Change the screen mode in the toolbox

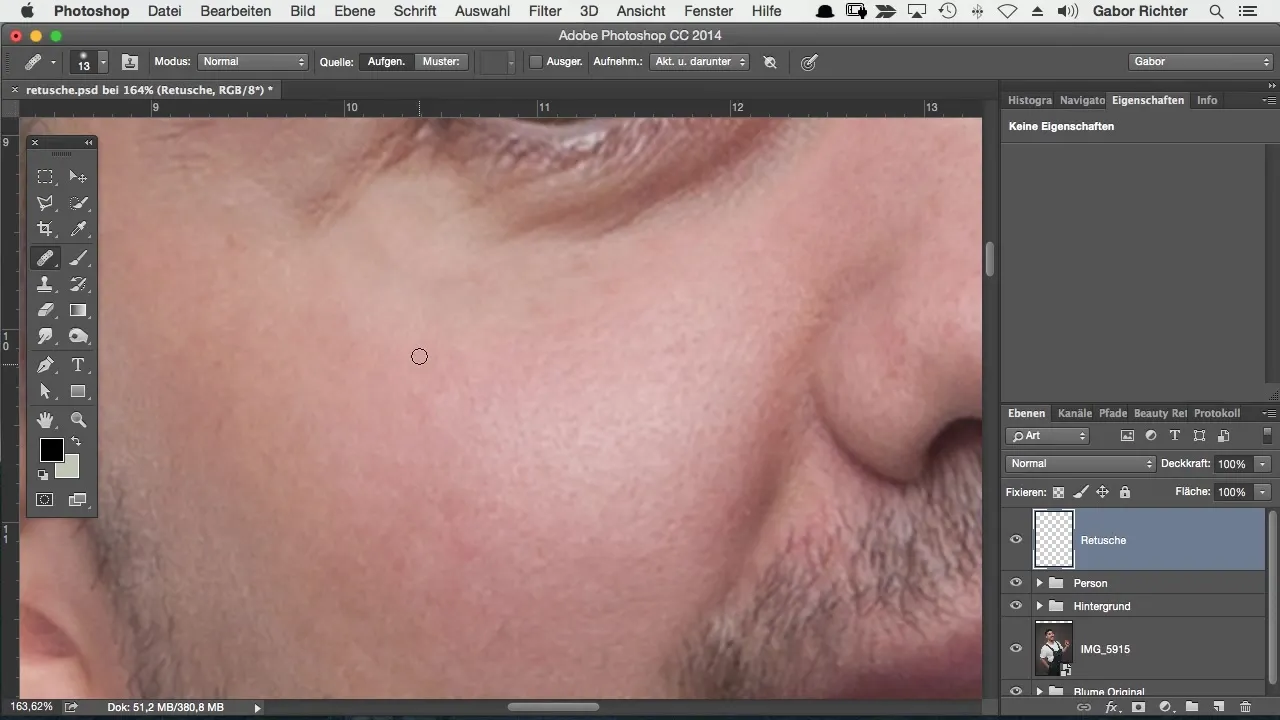click(x=78, y=499)
